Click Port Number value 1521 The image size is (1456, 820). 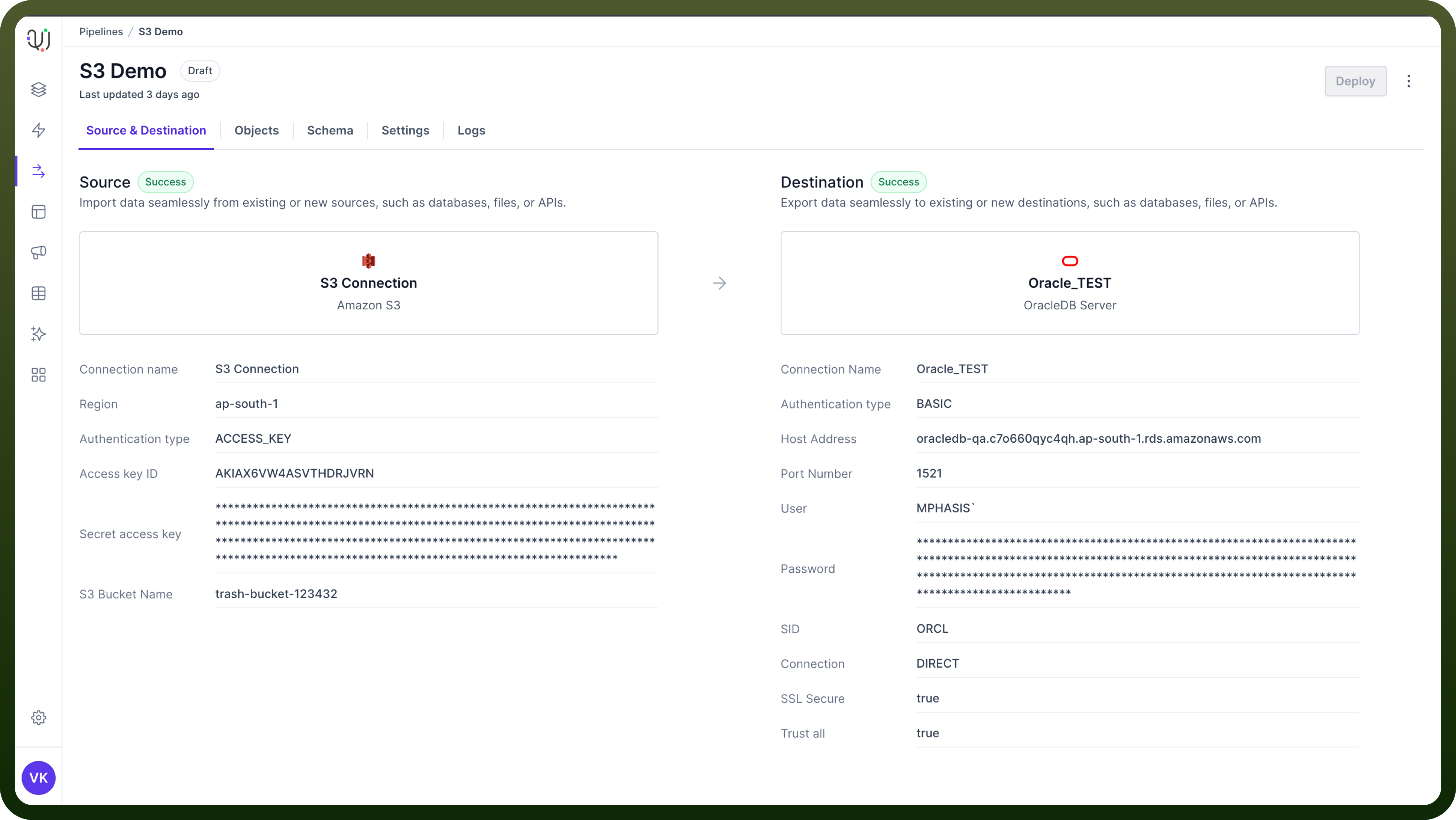click(930, 474)
